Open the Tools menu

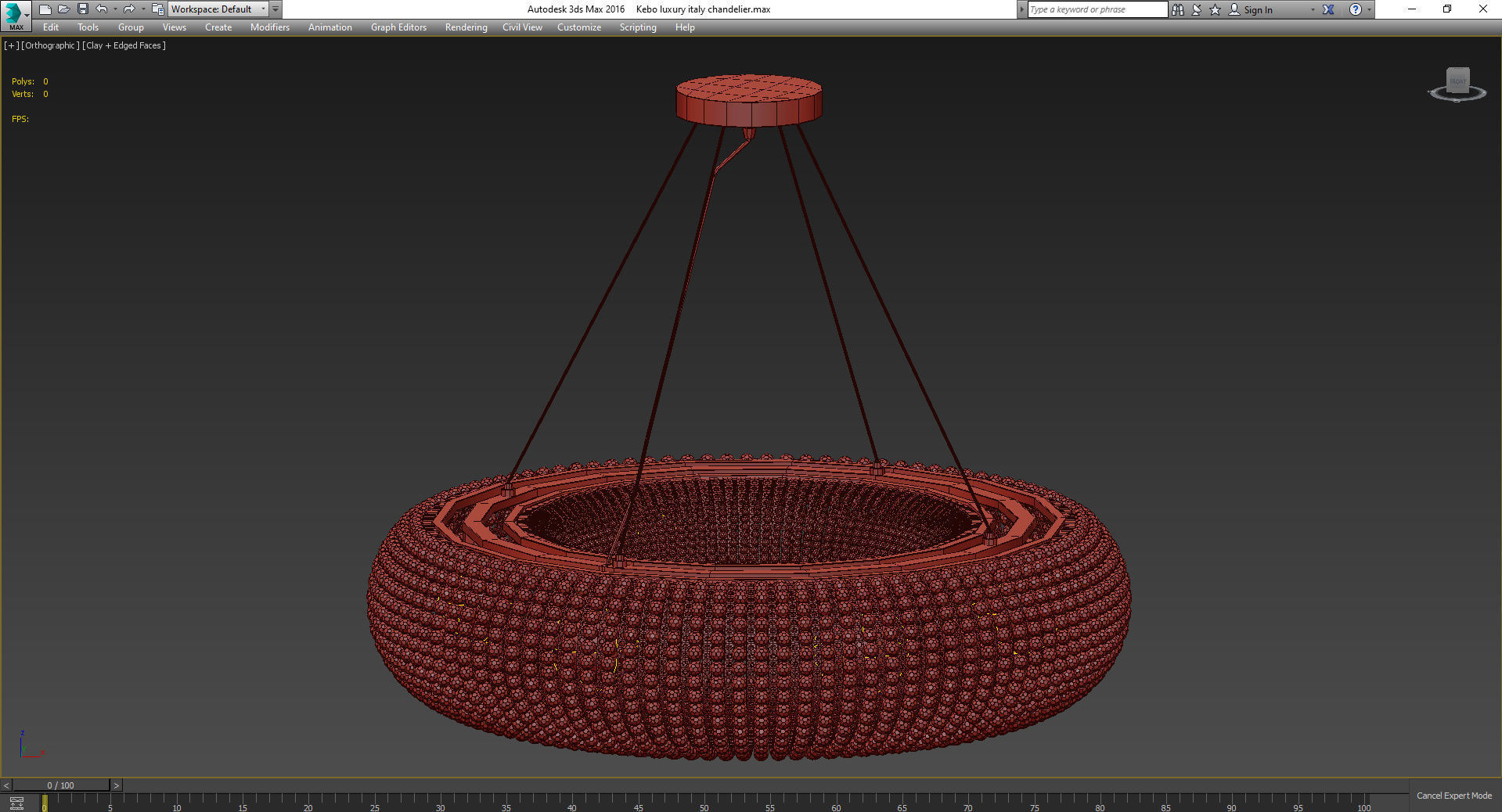point(88,27)
